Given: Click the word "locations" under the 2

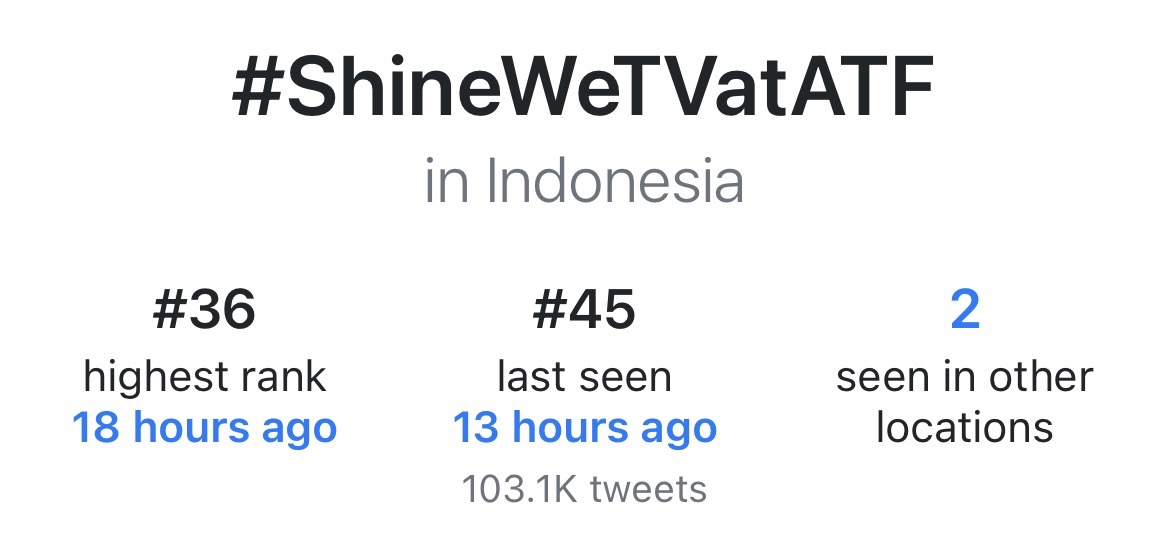Looking at the screenshot, I should 964,428.
